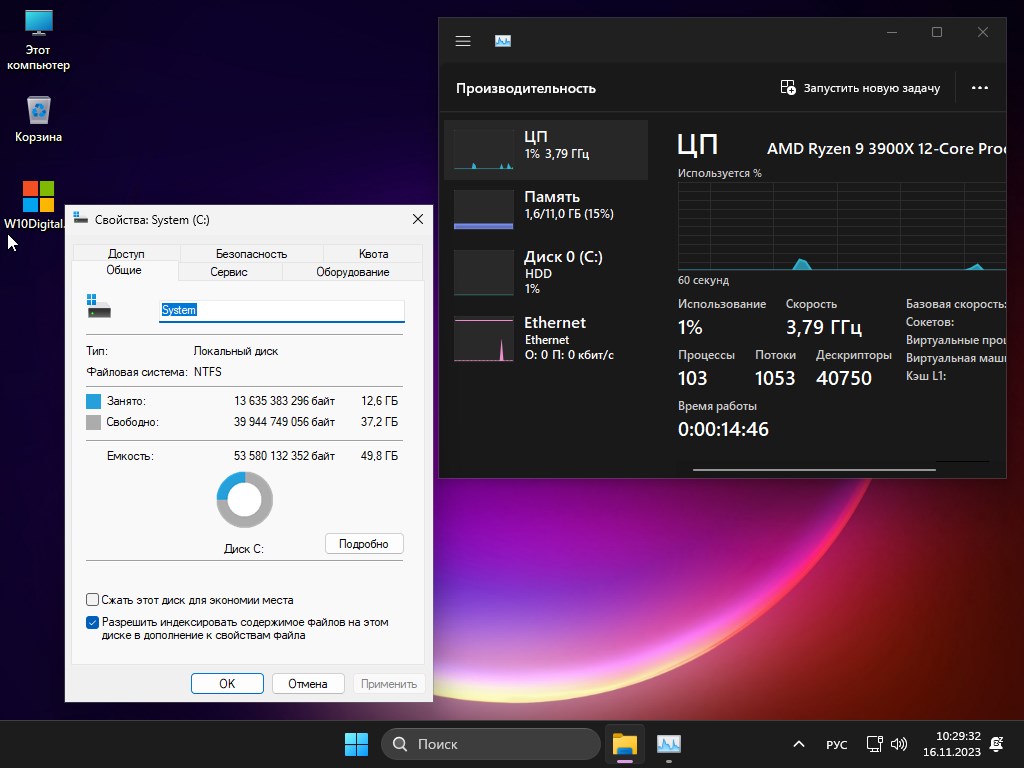Open the Quota tab
The height and width of the screenshot is (768, 1024).
[x=373, y=254]
